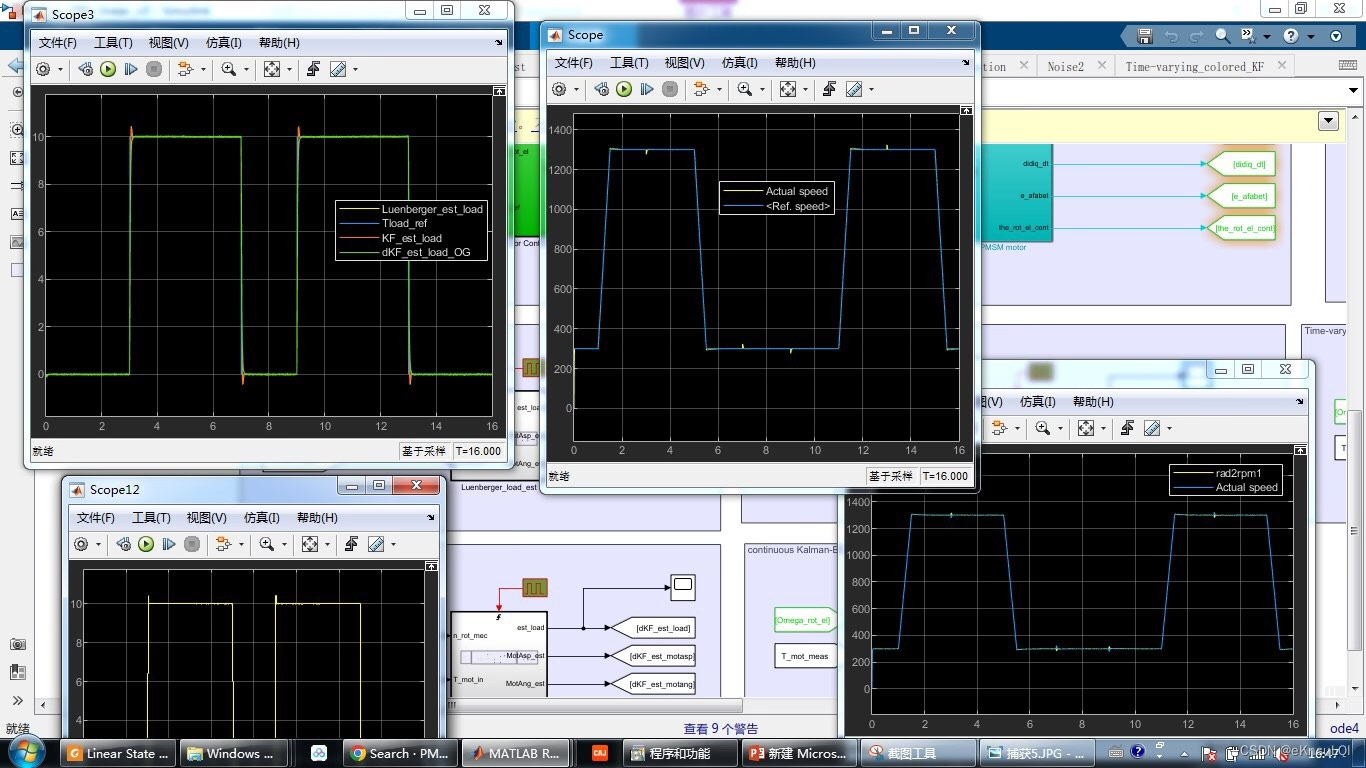The height and width of the screenshot is (768, 1366).
Task: Click Stop button in Scope12 toolbar
Action: [192, 544]
